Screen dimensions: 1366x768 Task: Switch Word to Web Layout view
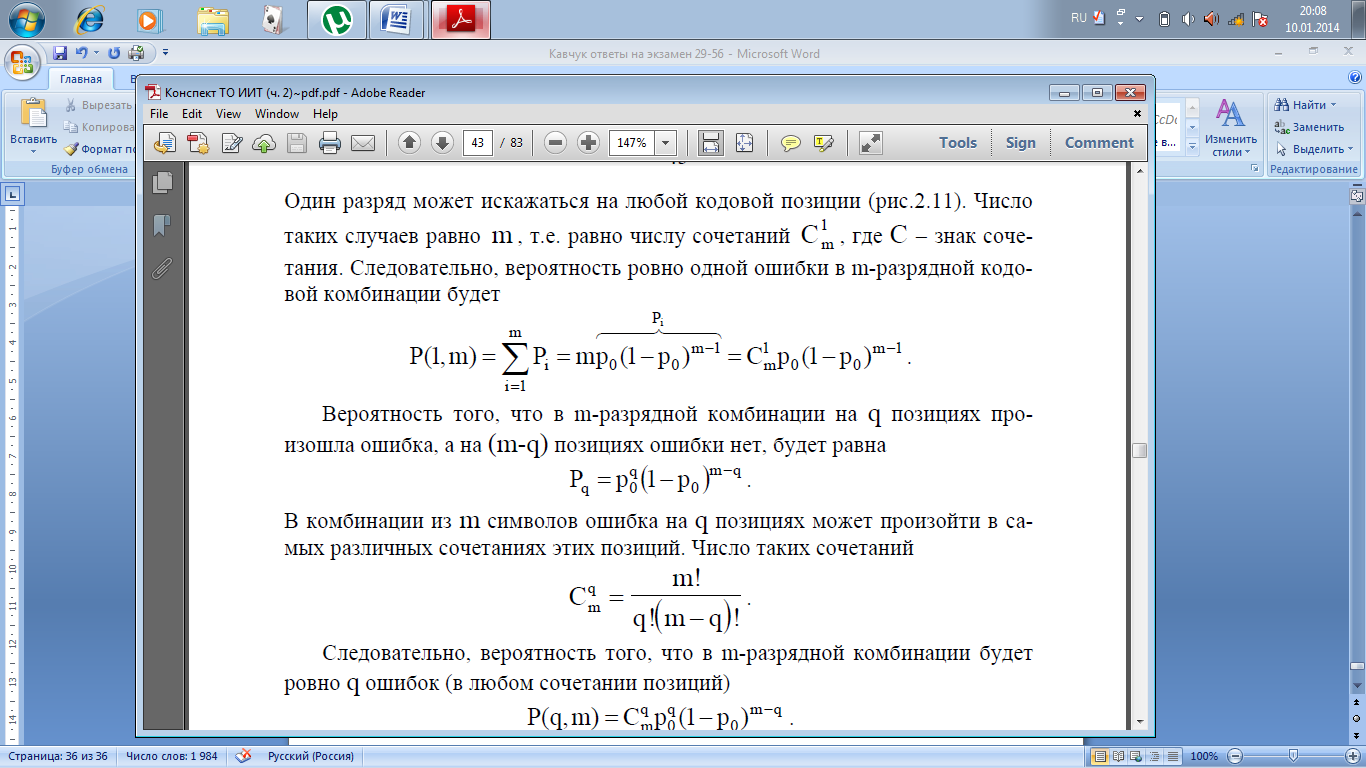(1137, 757)
